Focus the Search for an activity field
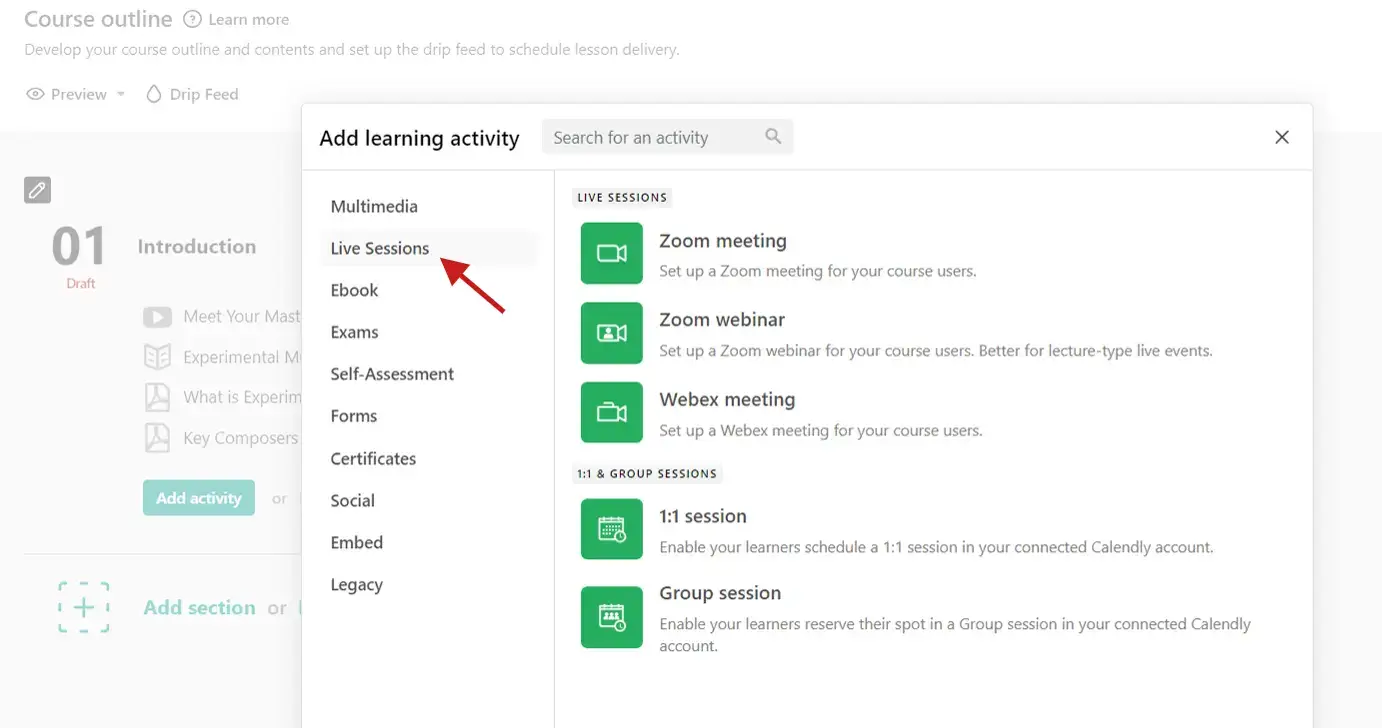The width and height of the screenshot is (1382, 728). 655,137
